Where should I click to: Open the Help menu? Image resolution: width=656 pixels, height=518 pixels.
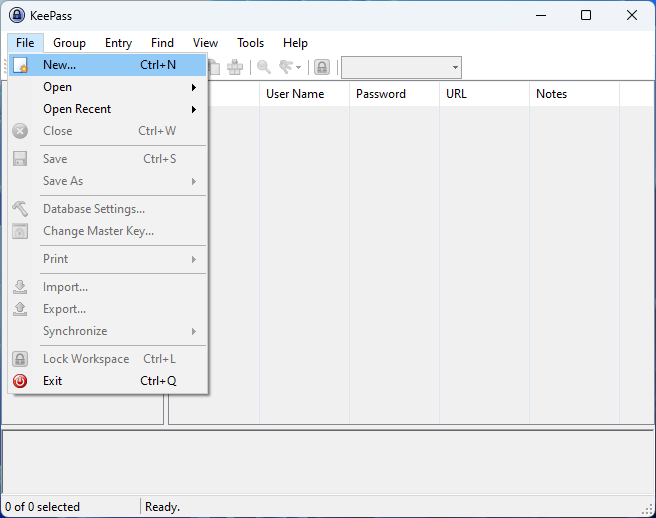295,43
